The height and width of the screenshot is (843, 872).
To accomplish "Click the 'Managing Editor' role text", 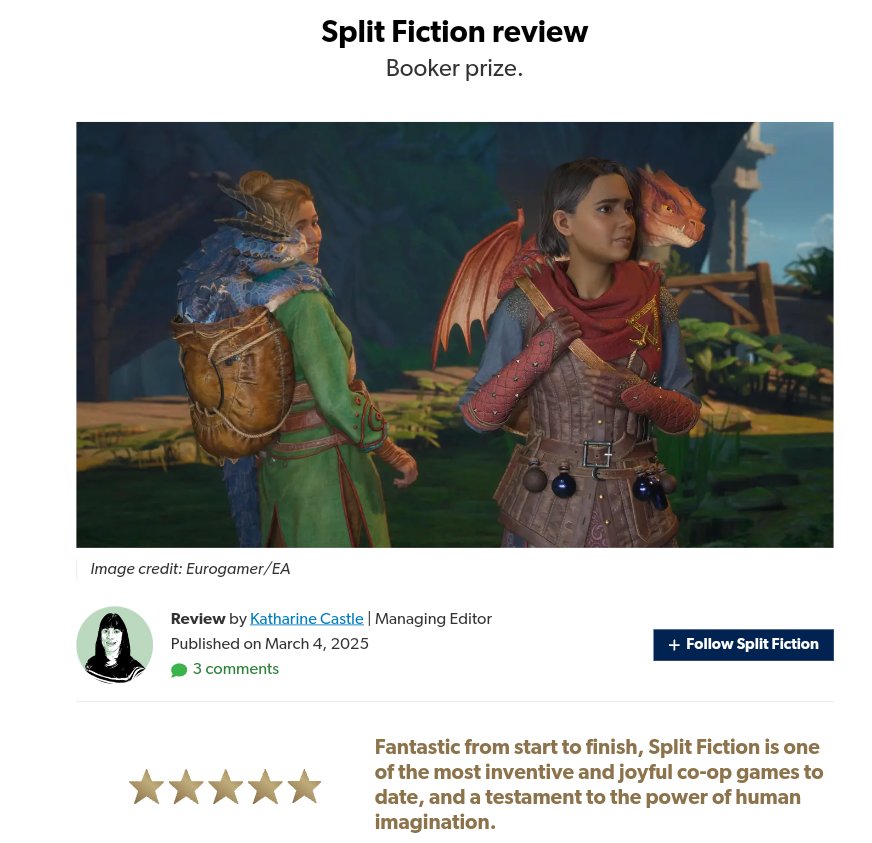I will (x=433, y=618).
